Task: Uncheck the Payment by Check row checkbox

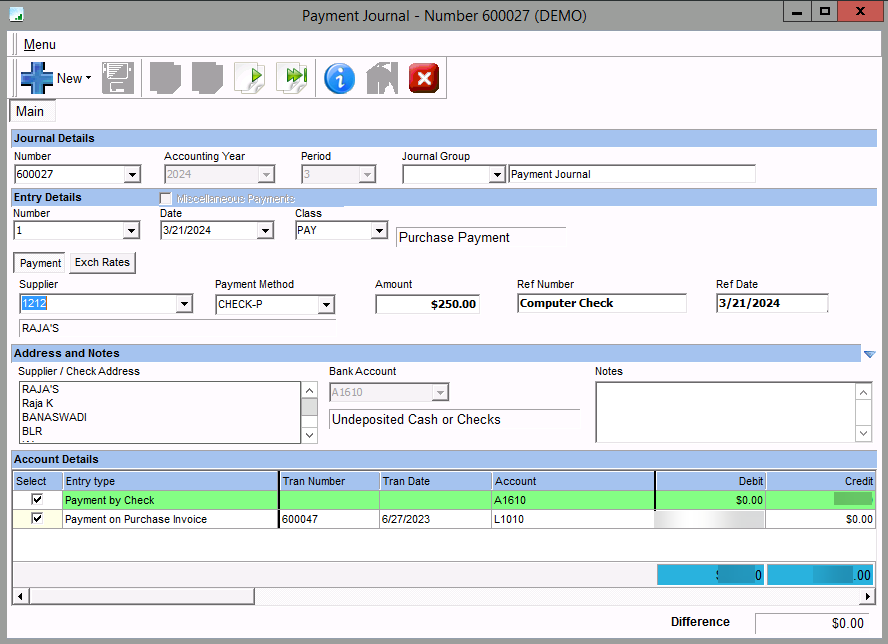Action: point(37,500)
